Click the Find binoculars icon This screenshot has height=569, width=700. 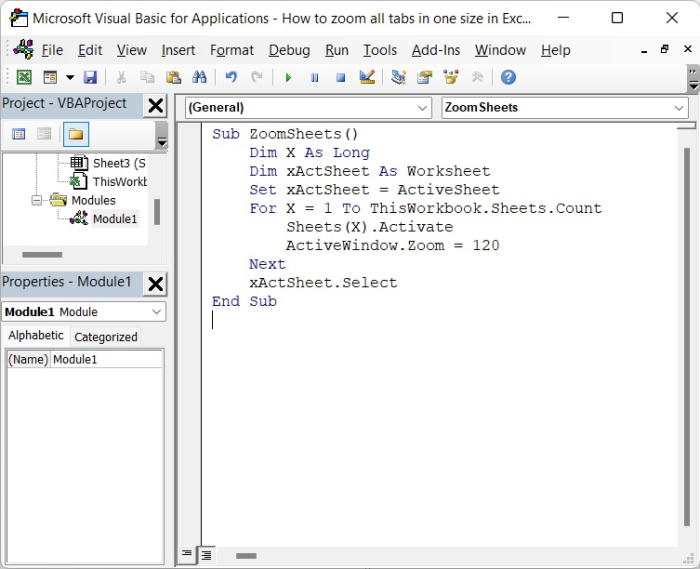click(199, 78)
